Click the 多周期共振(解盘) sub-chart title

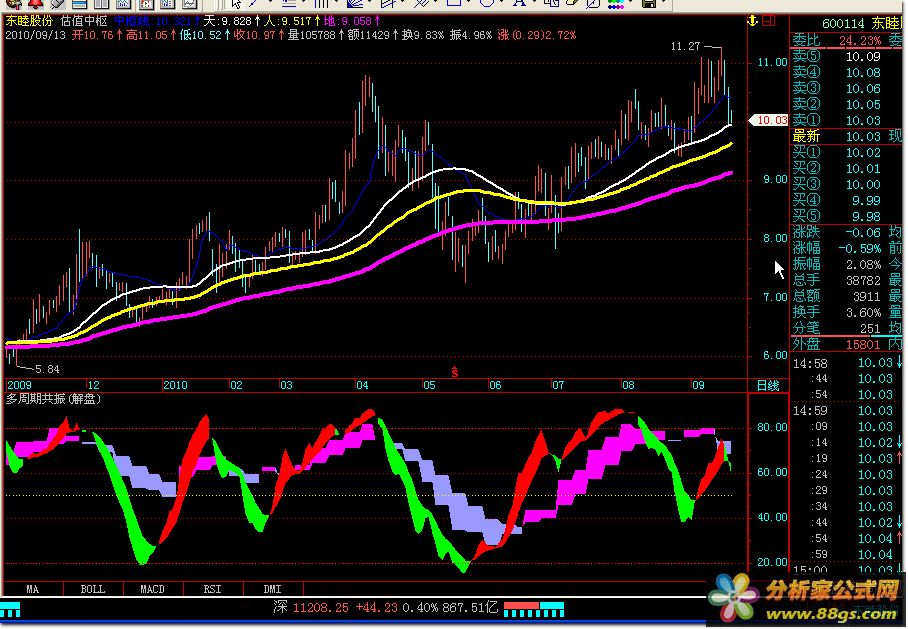coord(53,398)
